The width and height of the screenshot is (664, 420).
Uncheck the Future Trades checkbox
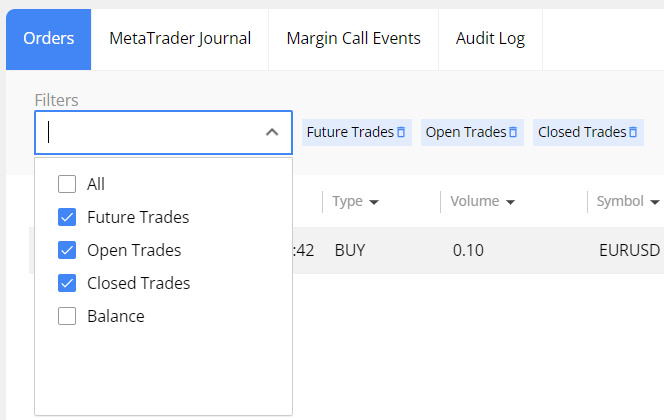click(68, 217)
